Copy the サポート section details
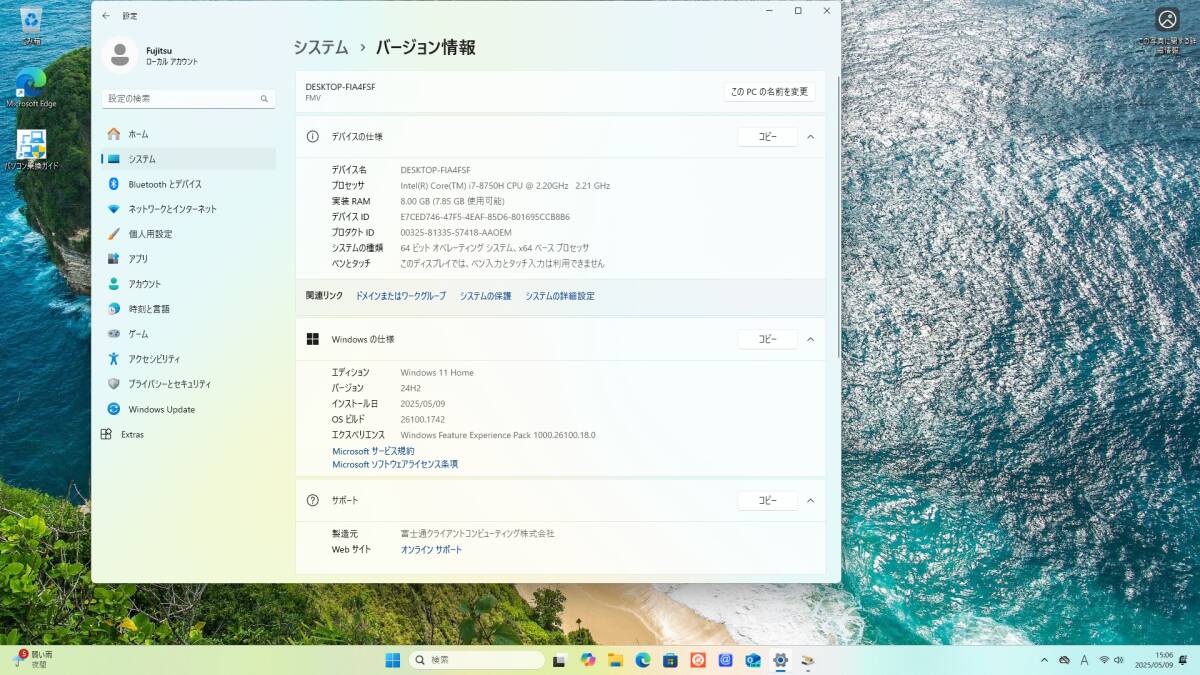Screen dimensions: 1200x675 (767, 500)
